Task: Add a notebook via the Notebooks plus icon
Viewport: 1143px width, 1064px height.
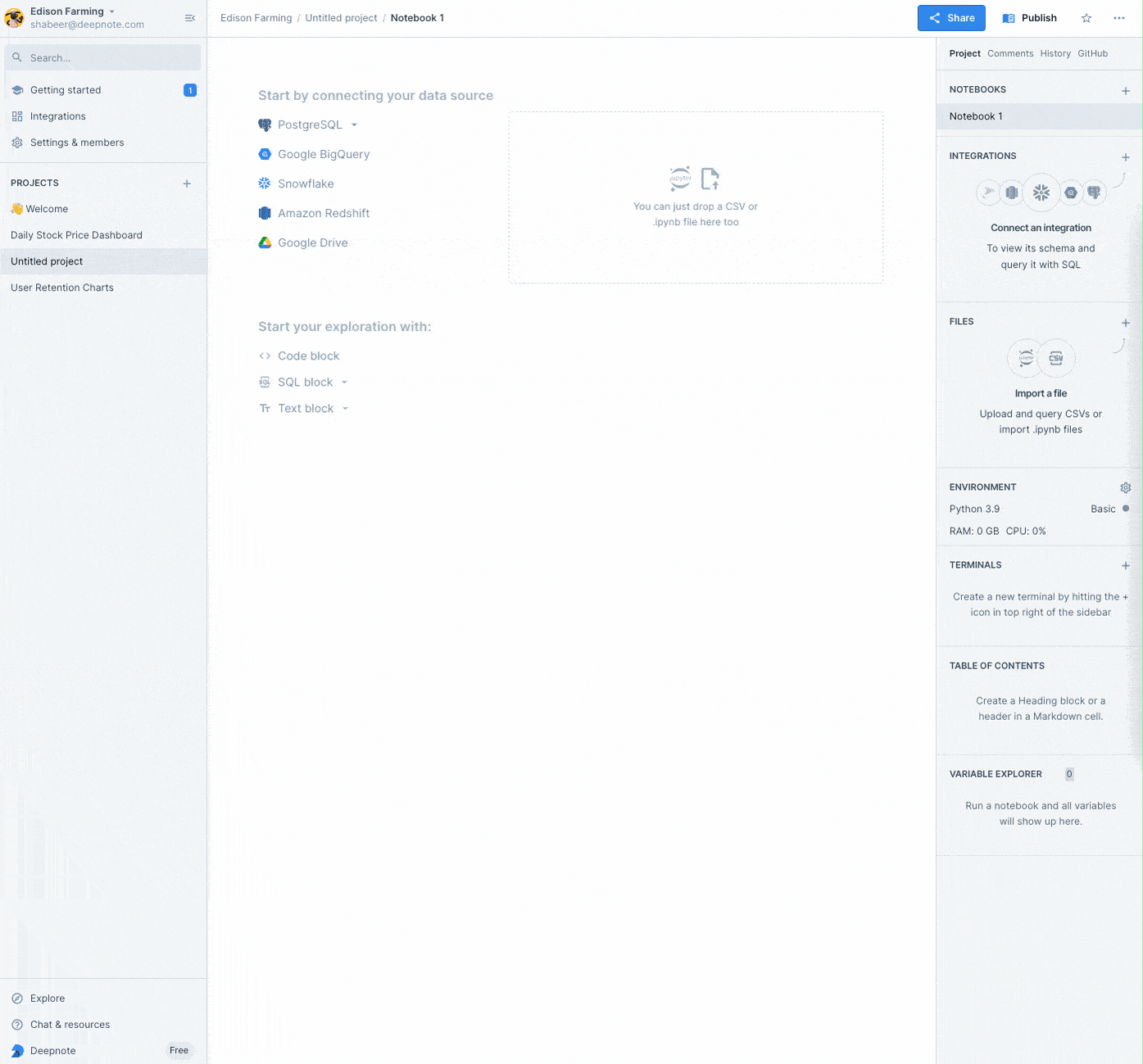Action: pos(1126,88)
